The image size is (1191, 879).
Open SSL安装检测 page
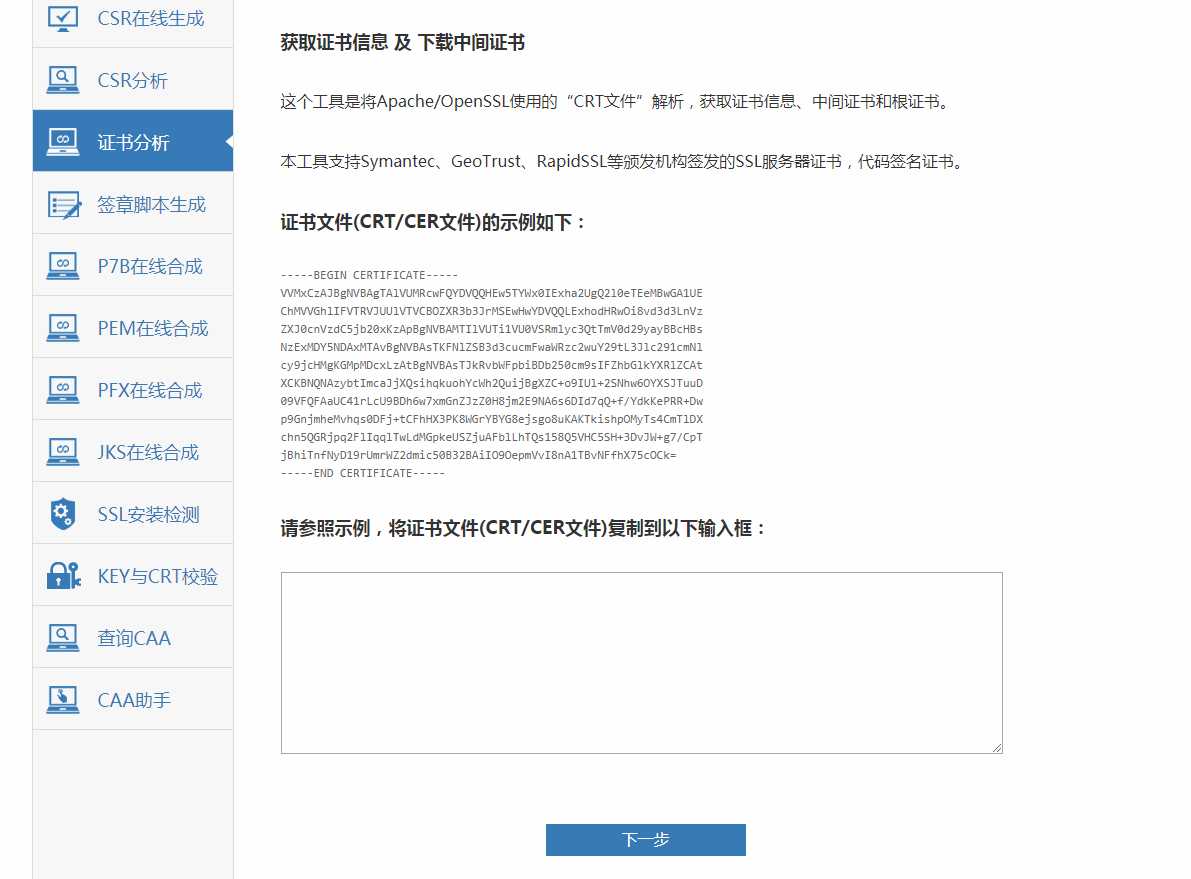click(133, 514)
